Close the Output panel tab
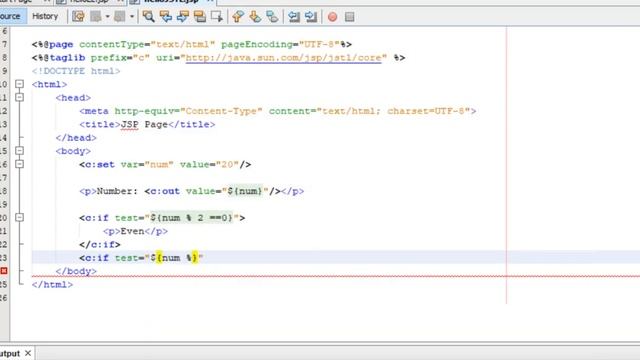Image resolution: width=640 pixels, height=360 pixels. pos(28,353)
